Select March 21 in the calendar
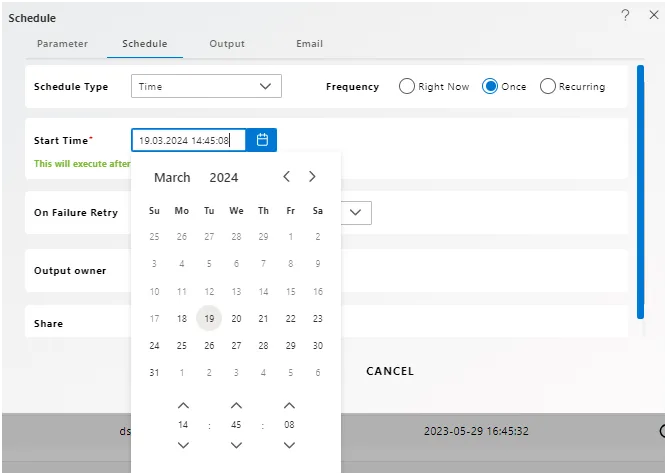The width and height of the screenshot is (667, 475). coord(263,319)
